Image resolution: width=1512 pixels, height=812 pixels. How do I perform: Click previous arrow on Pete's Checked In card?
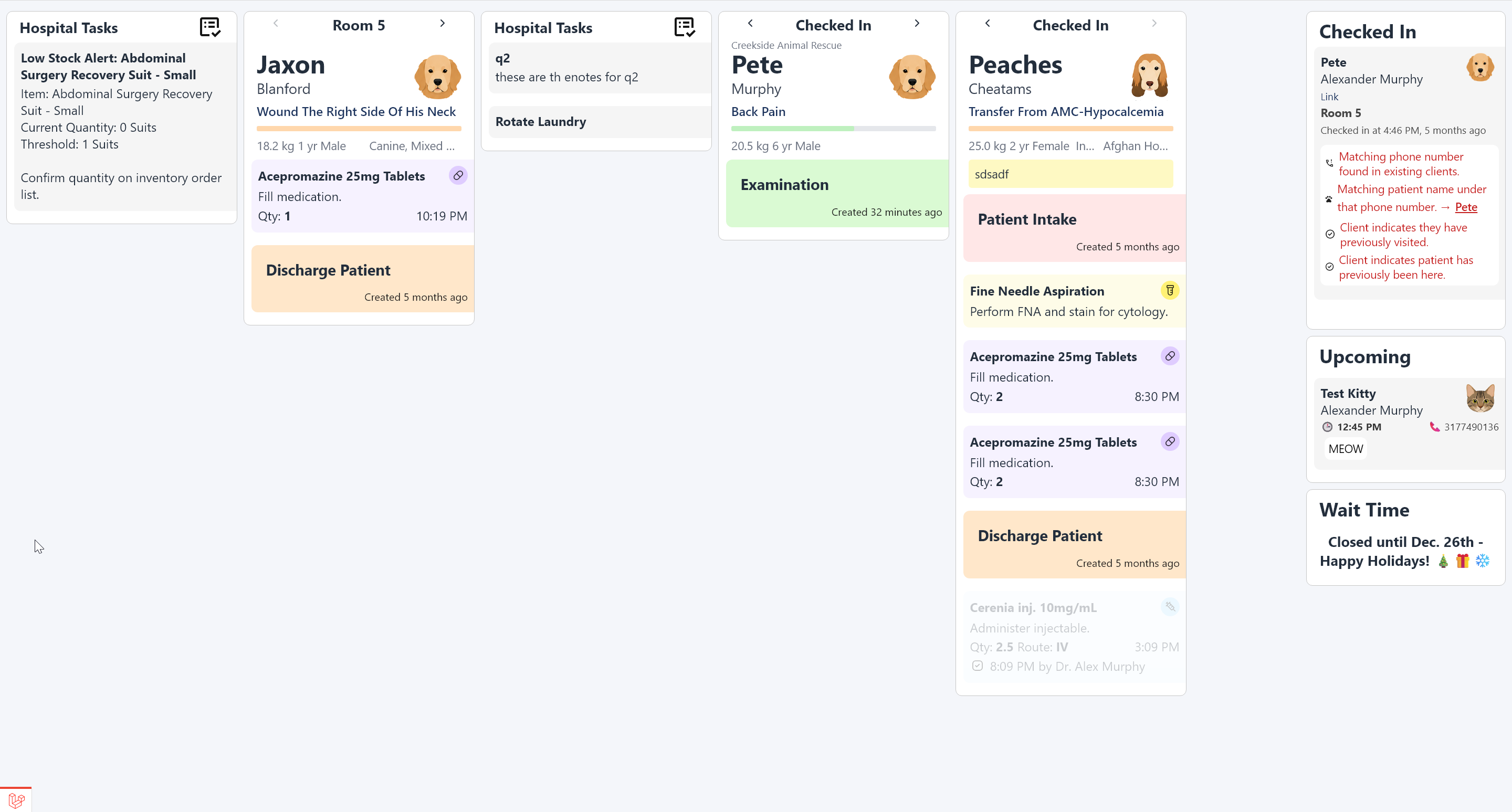point(750,24)
